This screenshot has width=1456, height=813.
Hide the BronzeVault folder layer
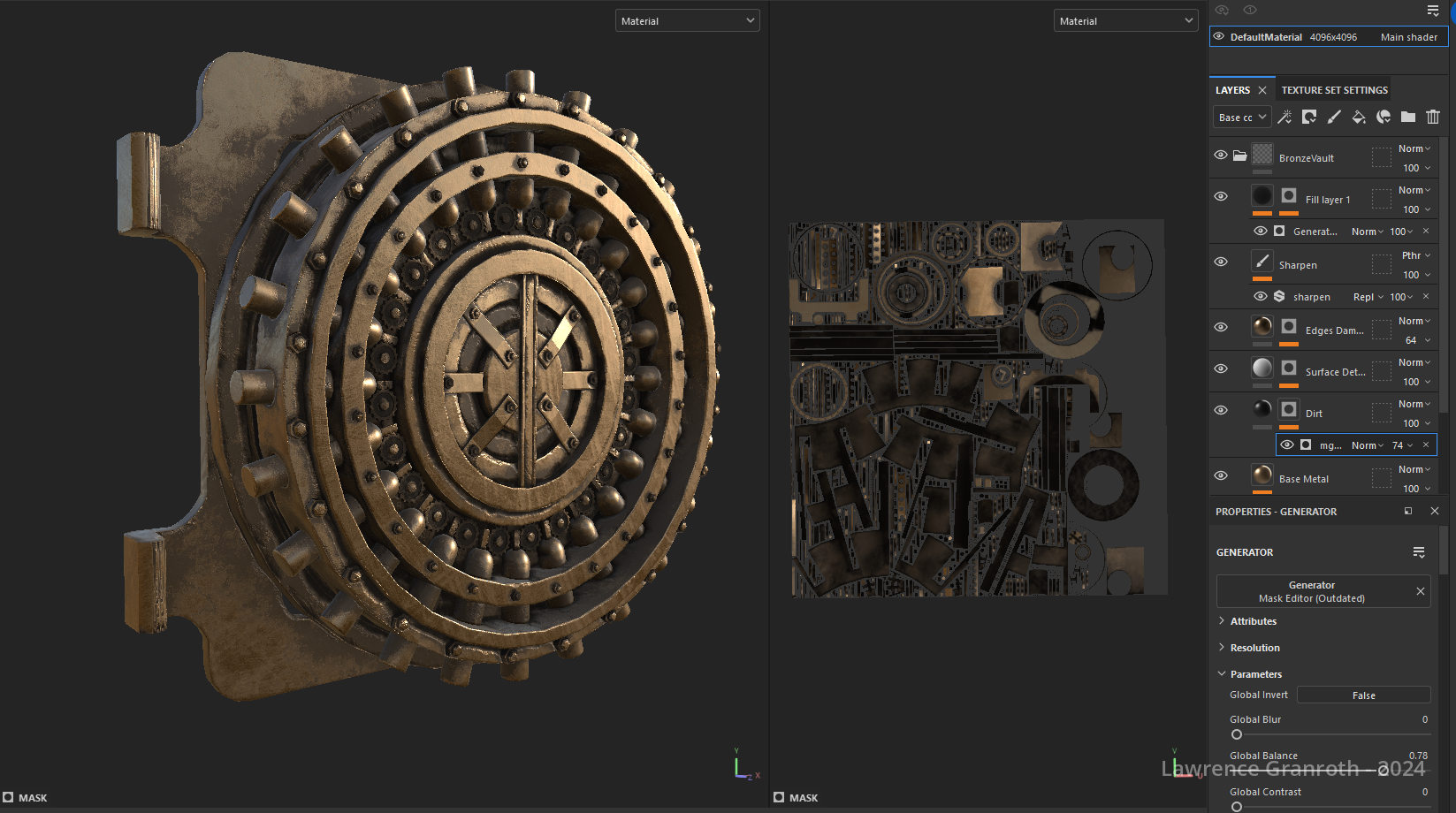1221,155
